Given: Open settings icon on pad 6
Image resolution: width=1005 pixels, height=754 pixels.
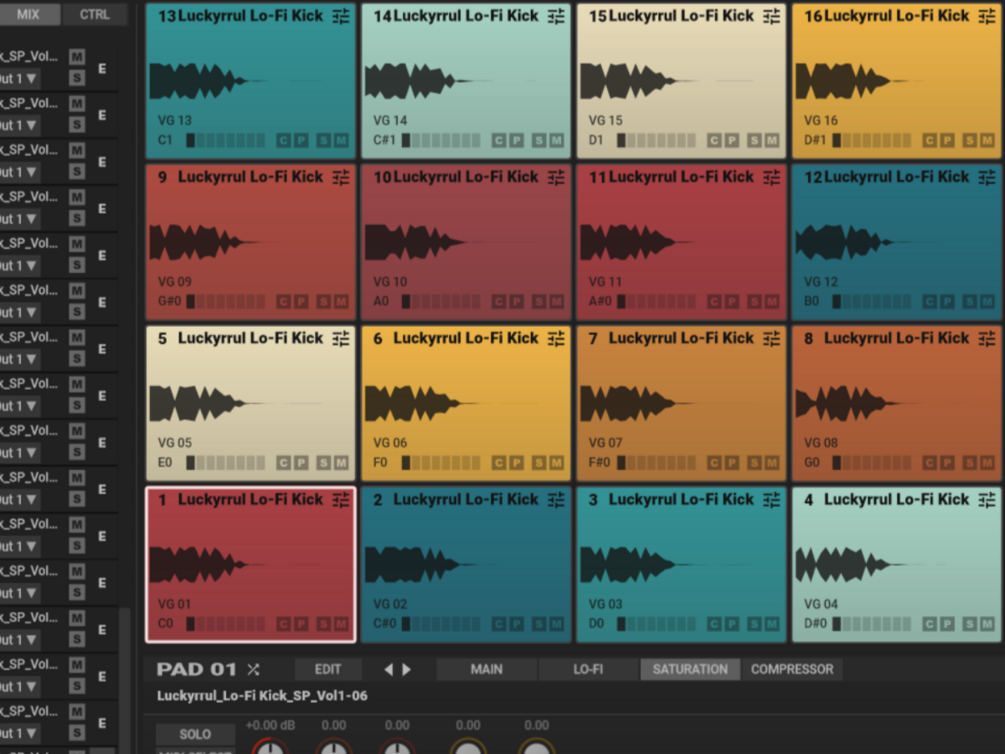Looking at the screenshot, I should click(x=556, y=339).
